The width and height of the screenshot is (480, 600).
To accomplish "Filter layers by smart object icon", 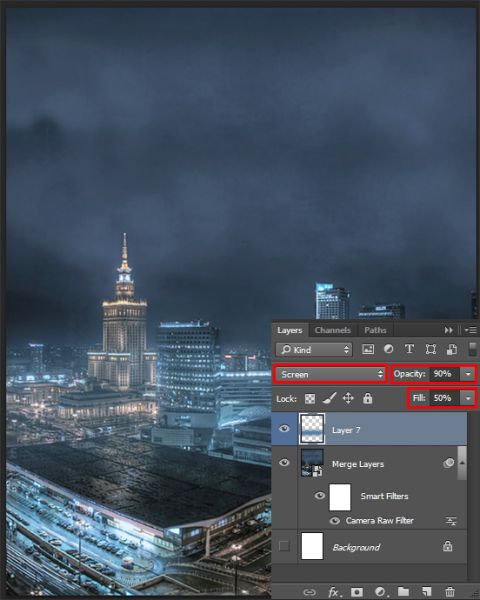I will [x=452, y=349].
